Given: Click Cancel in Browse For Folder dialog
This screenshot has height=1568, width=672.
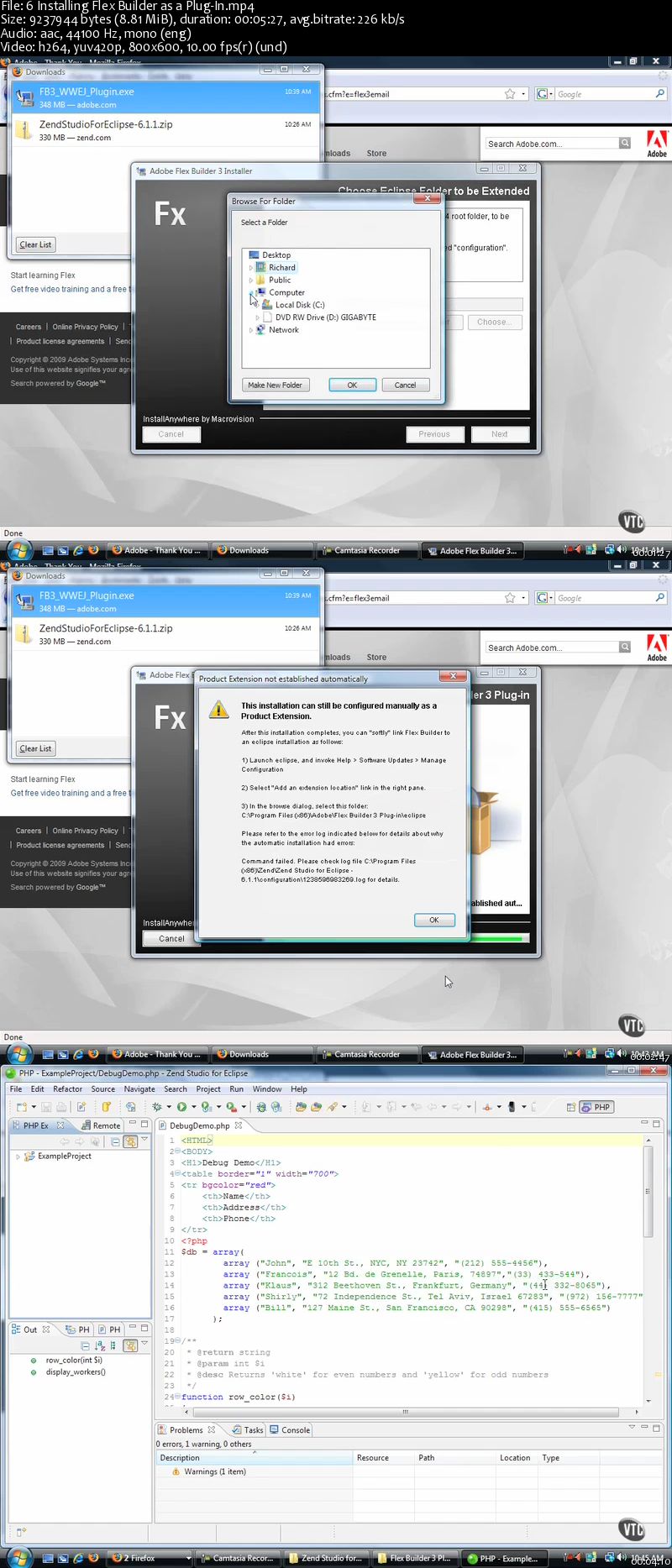Looking at the screenshot, I should 405,385.
